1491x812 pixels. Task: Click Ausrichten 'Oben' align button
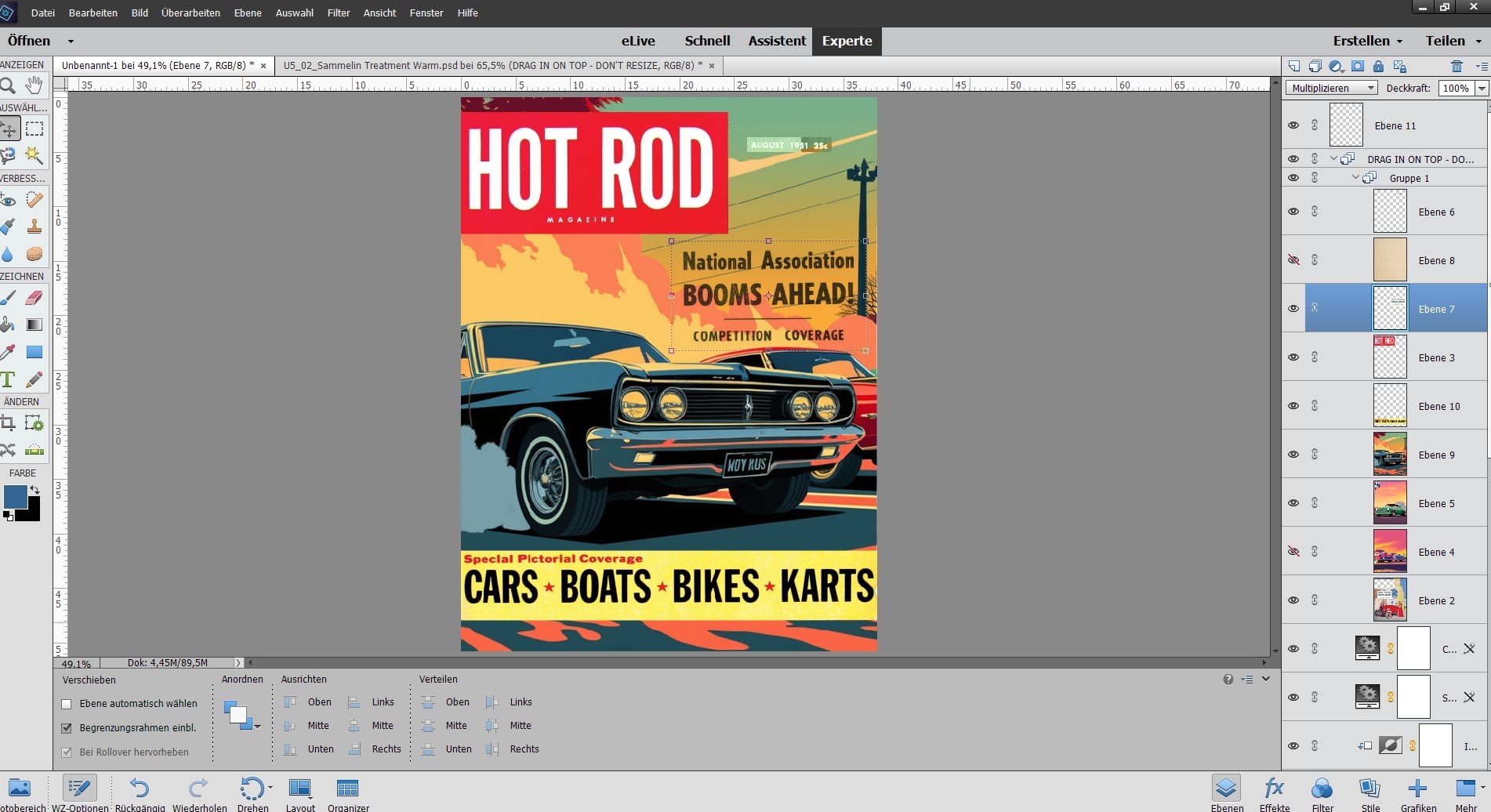[308, 702]
